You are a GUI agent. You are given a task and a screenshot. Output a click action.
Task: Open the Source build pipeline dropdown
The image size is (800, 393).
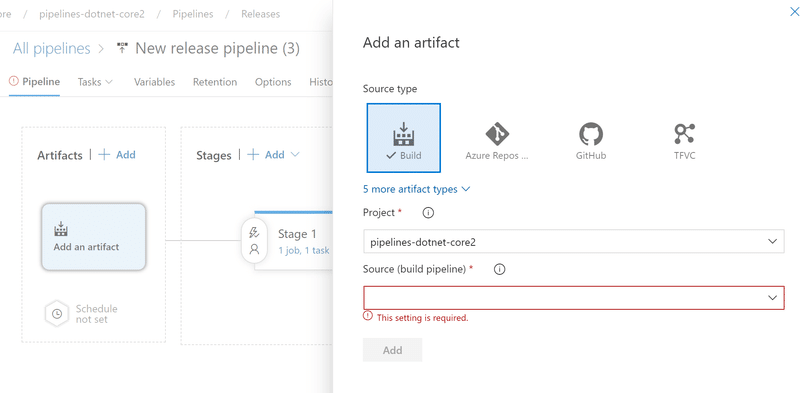coord(573,298)
